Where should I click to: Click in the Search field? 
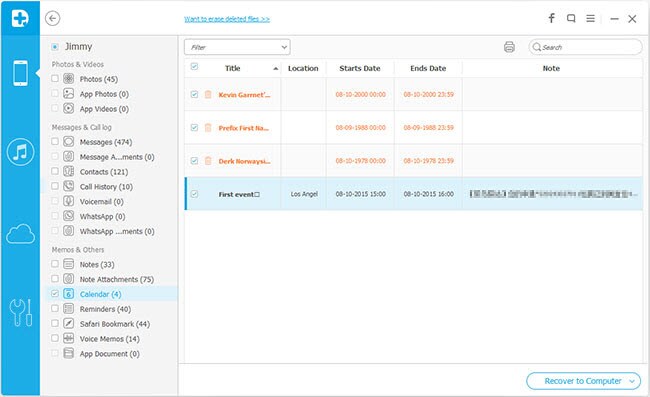pos(585,47)
